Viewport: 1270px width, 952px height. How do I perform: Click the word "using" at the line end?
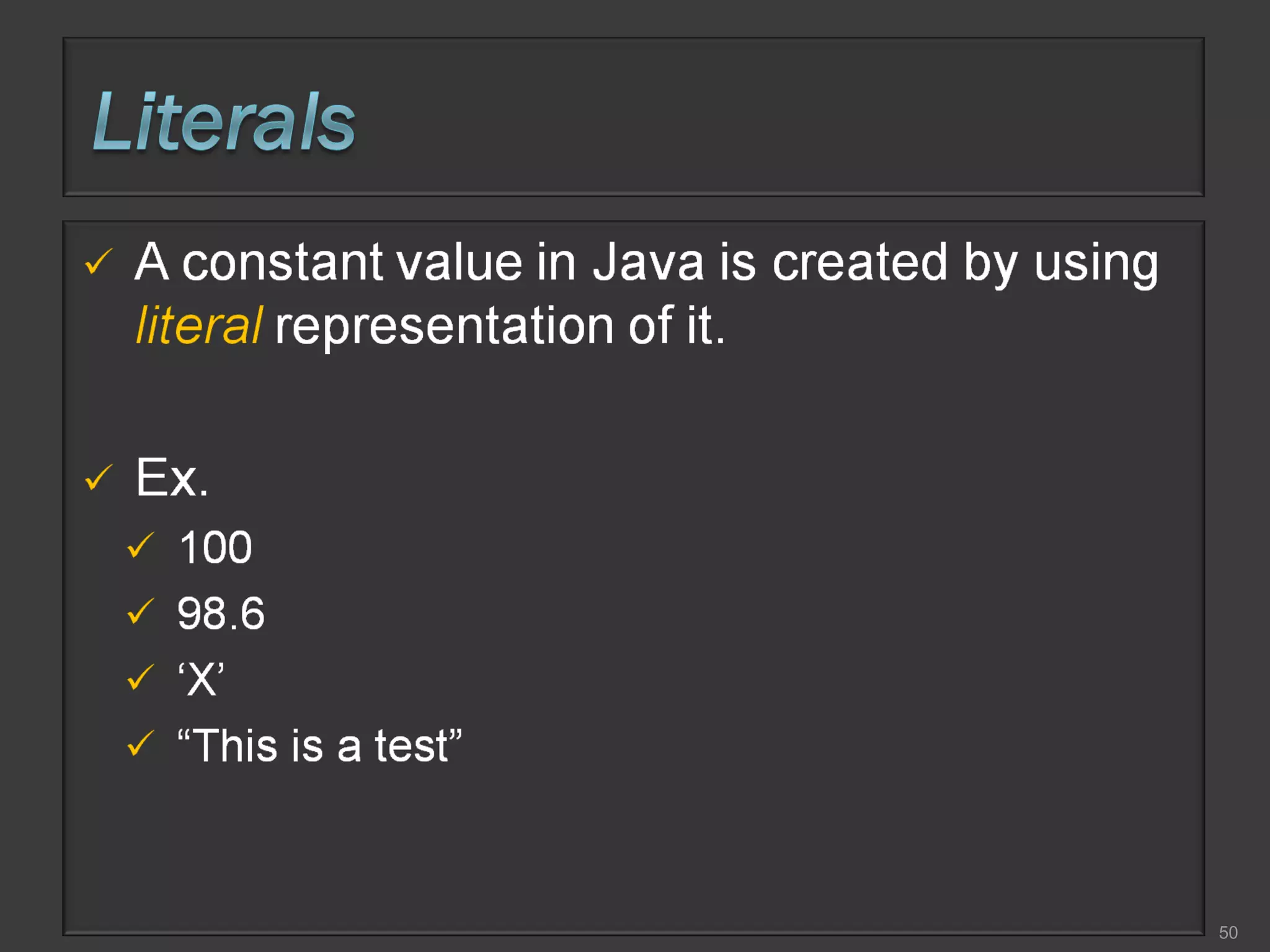click(1095, 263)
